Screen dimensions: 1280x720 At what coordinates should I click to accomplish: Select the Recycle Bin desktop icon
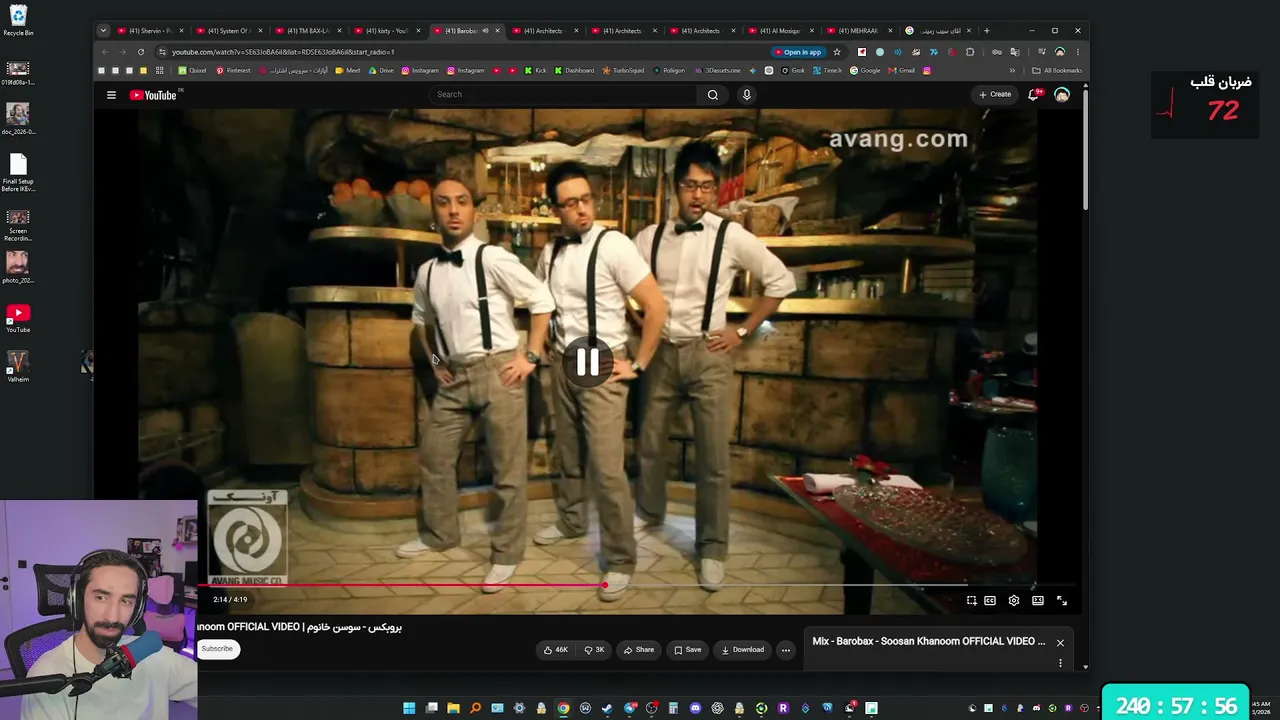tap(18, 21)
